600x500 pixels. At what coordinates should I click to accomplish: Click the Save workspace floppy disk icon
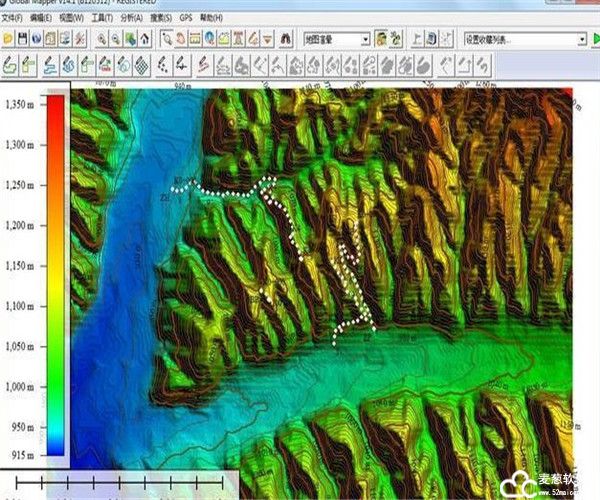click(23, 39)
